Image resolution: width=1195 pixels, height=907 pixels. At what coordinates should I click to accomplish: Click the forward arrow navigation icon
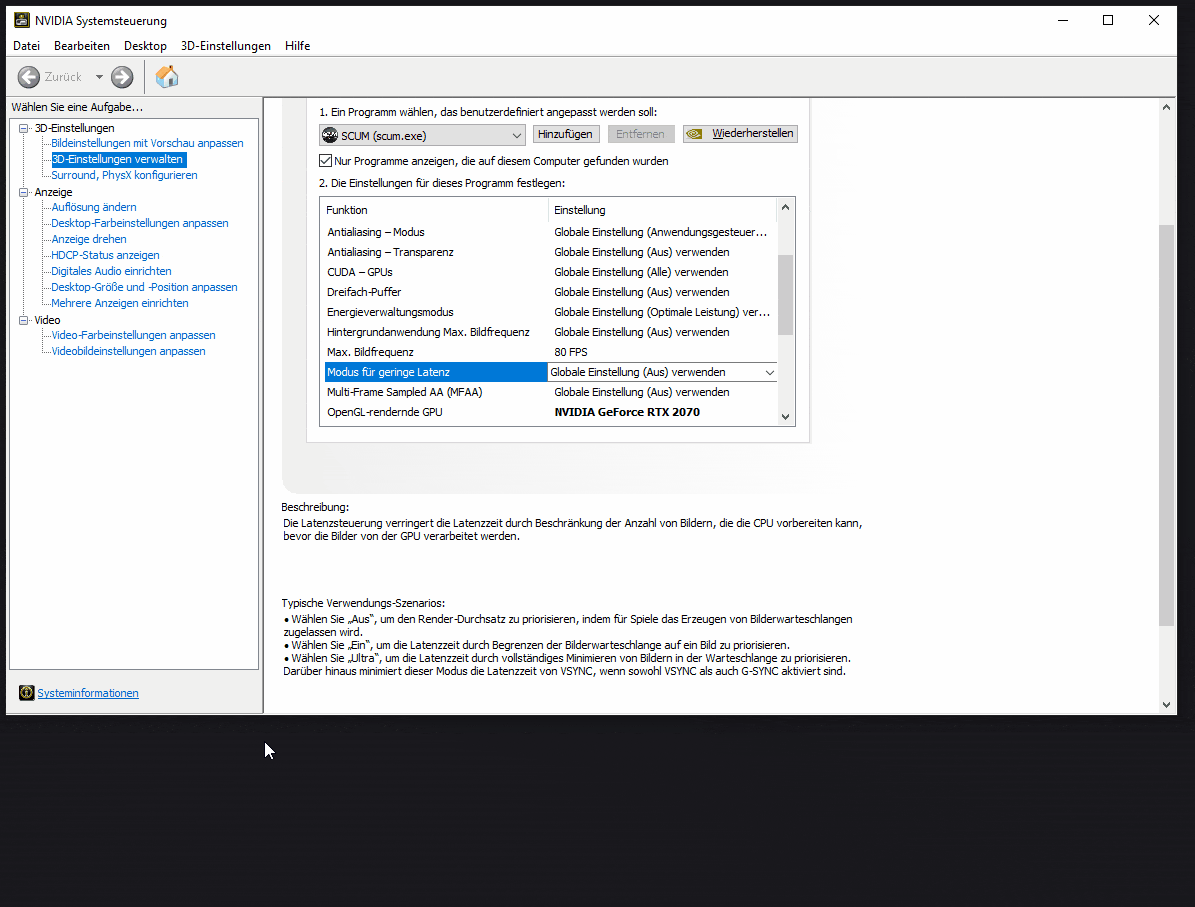coord(122,77)
